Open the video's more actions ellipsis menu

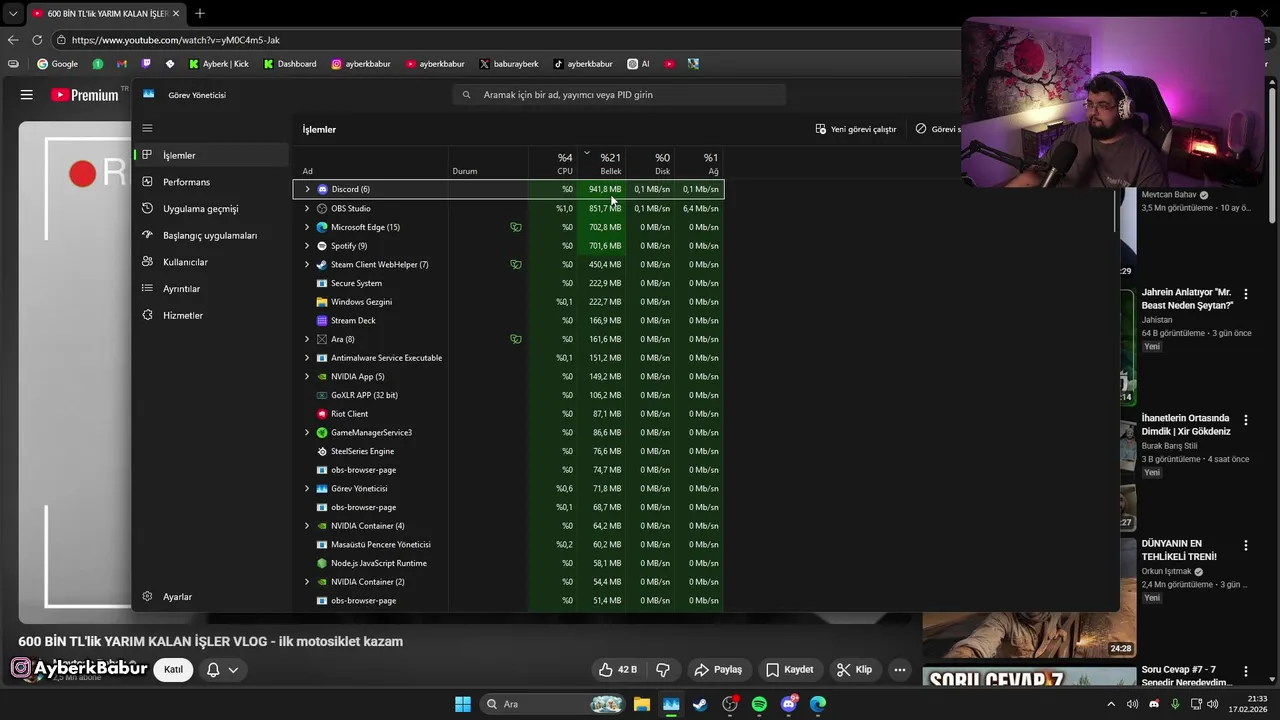click(x=900, y=670)
